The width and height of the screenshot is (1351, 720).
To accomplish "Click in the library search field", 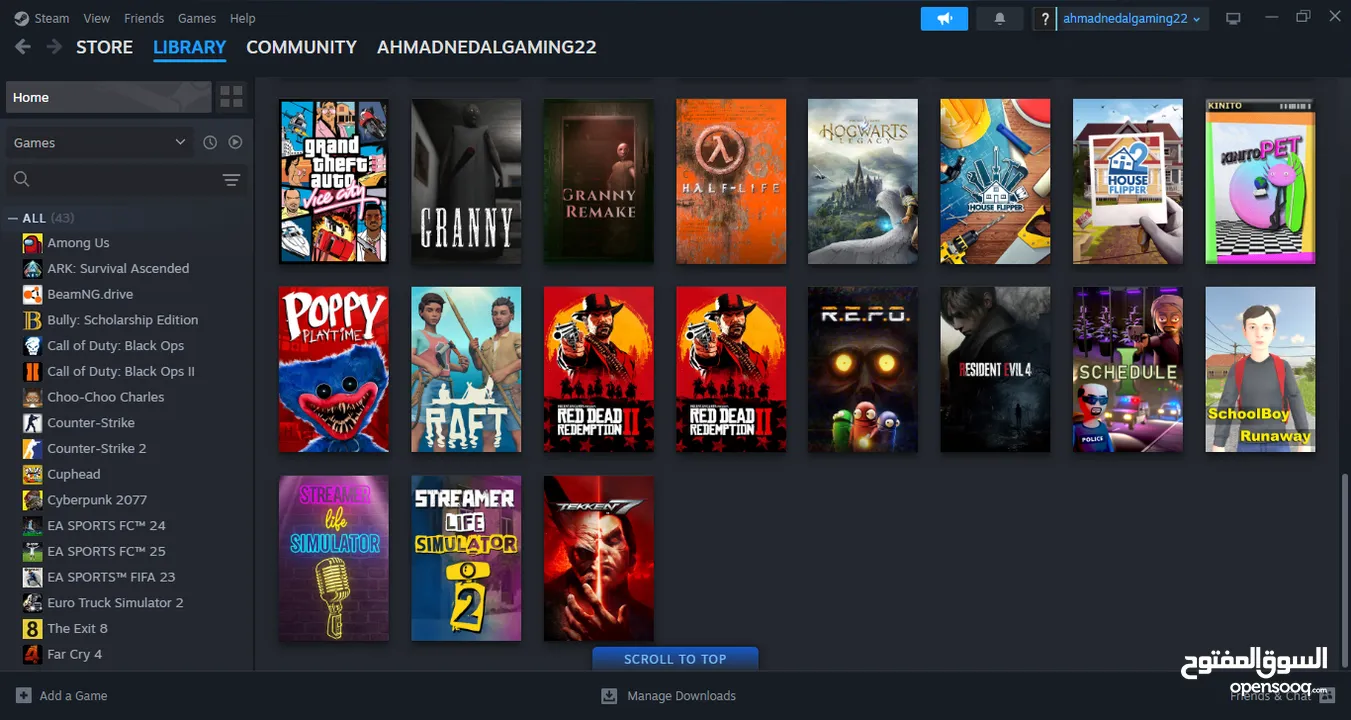I will pyautogui.click(x=126, y=180).
